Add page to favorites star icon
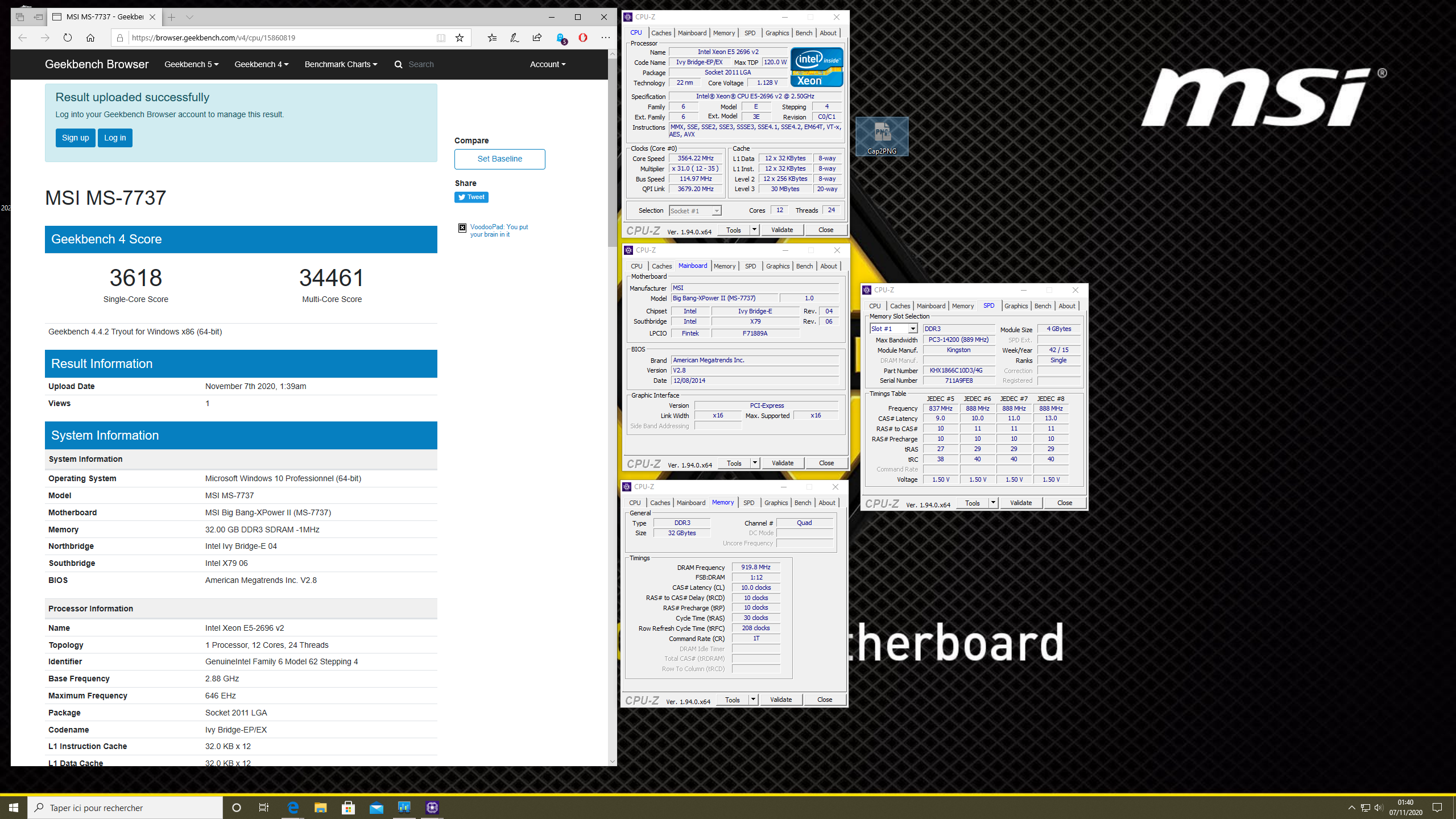Viewport: 1456px width, 819px height. click(460, 38)
